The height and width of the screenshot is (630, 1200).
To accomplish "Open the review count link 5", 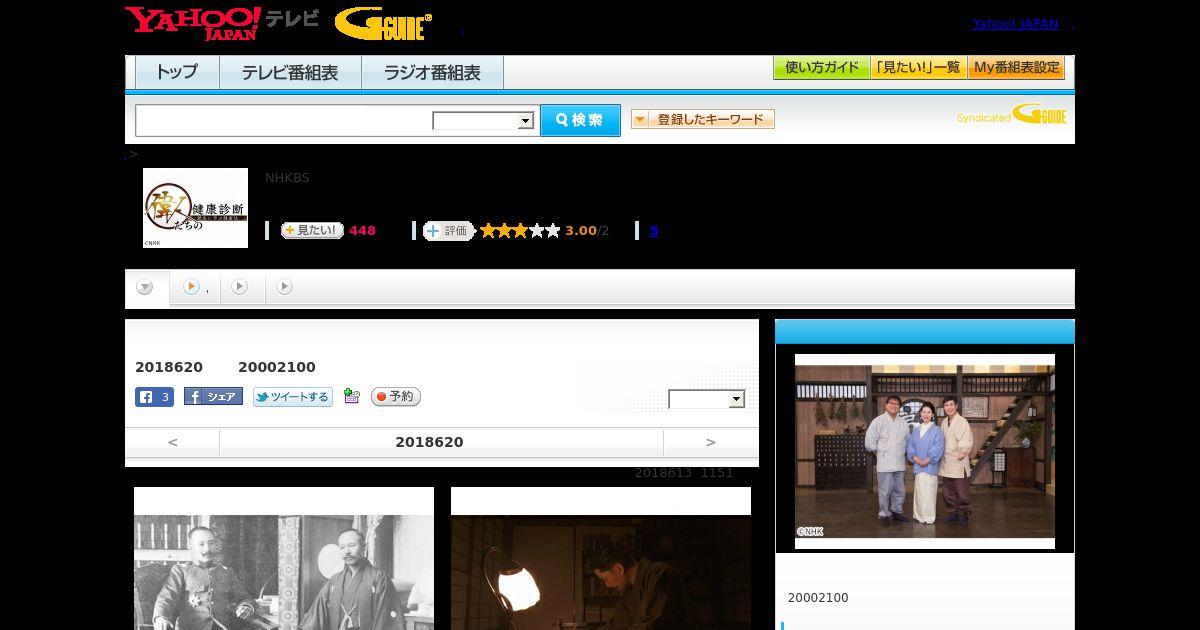I will (654, 231).
